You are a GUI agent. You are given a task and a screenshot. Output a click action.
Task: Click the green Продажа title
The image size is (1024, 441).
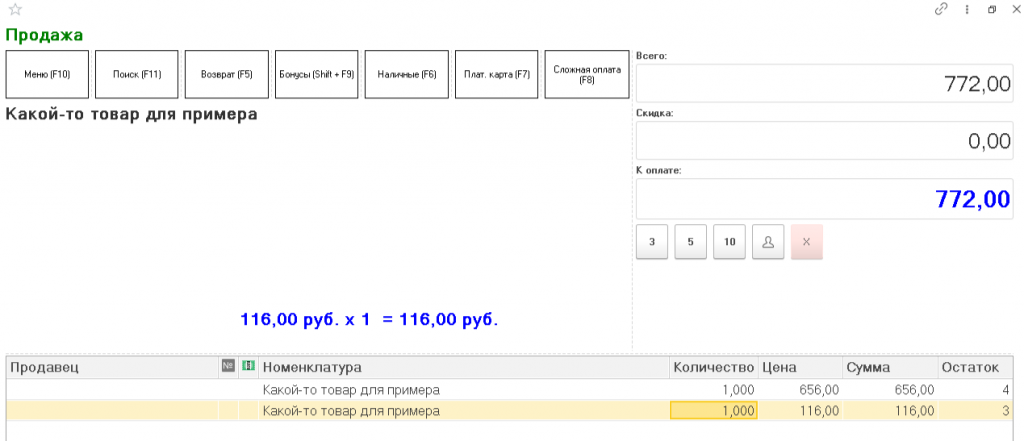(x=44, y=35)
